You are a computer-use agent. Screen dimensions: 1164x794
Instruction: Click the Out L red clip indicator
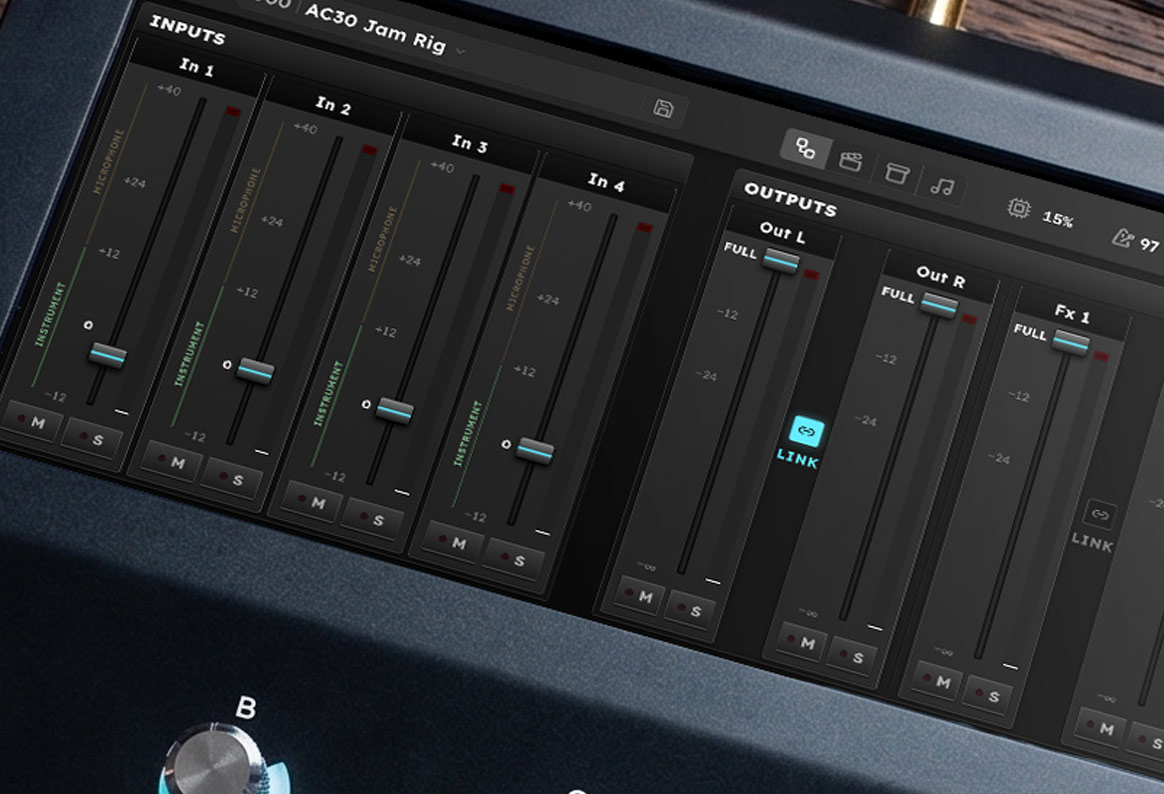coord(811,275)
